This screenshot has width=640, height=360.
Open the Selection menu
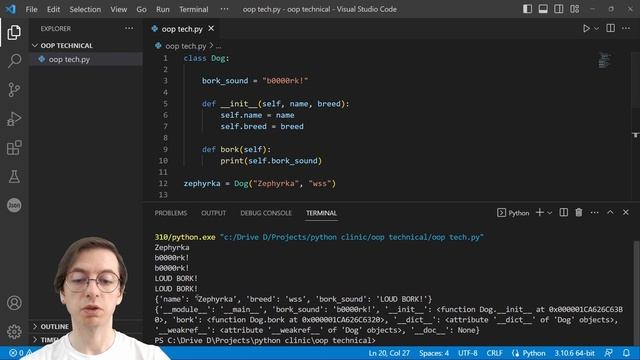[85, 9]
